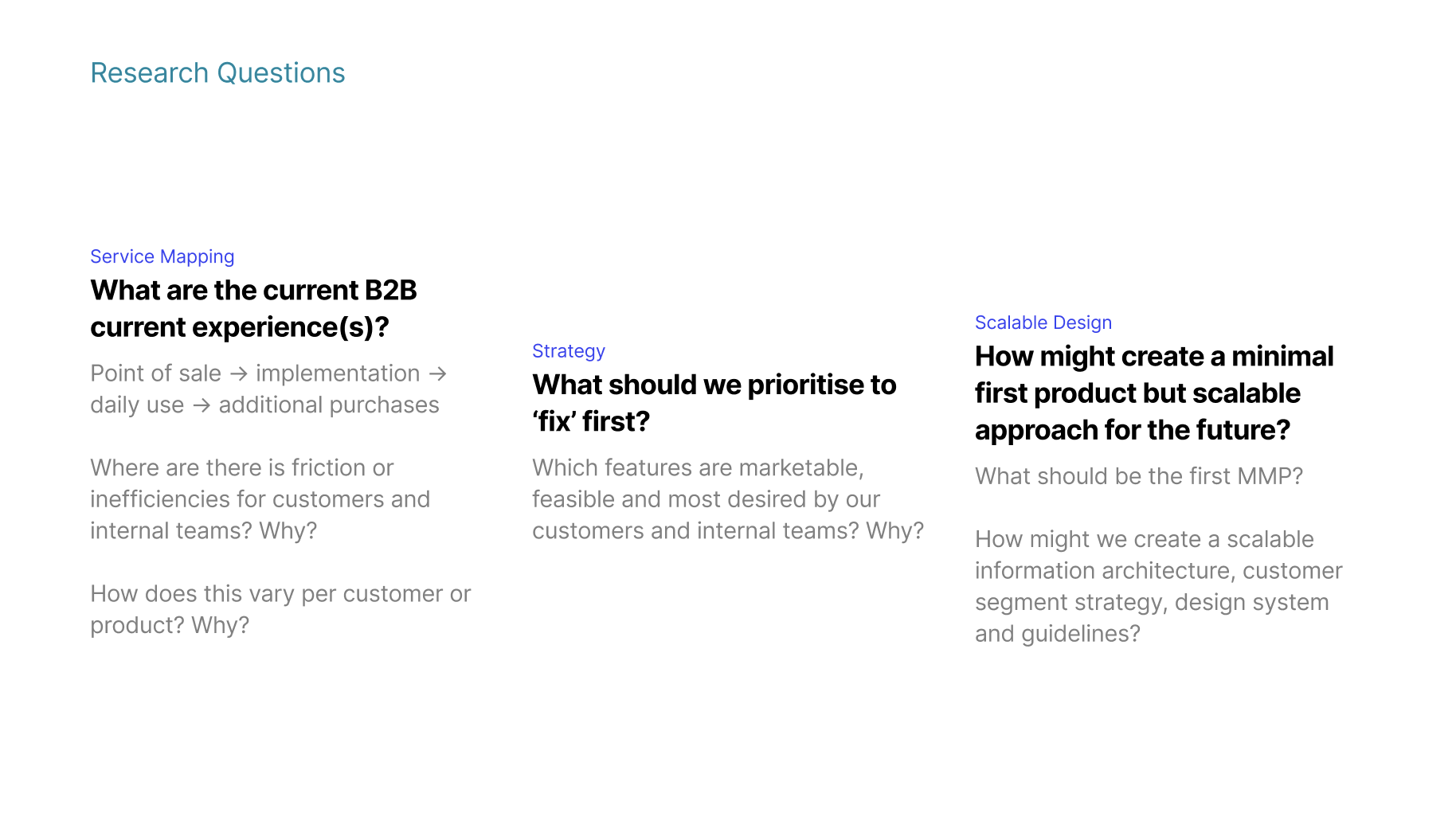Click the Scalable Design label
Screen dimensions: 1456x817
click(x=1043, y=322)
